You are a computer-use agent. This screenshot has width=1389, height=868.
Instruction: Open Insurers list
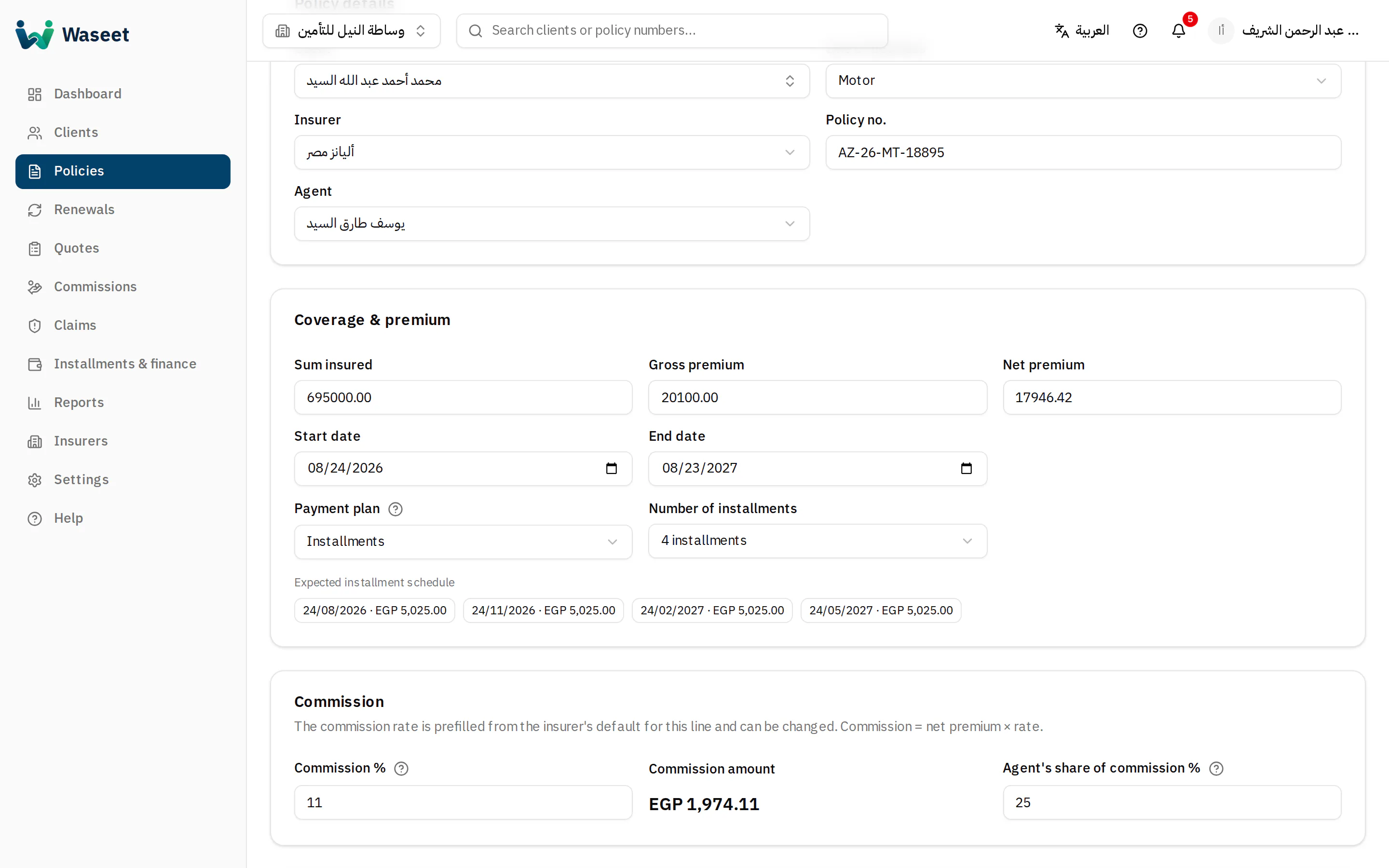point(123,441)
